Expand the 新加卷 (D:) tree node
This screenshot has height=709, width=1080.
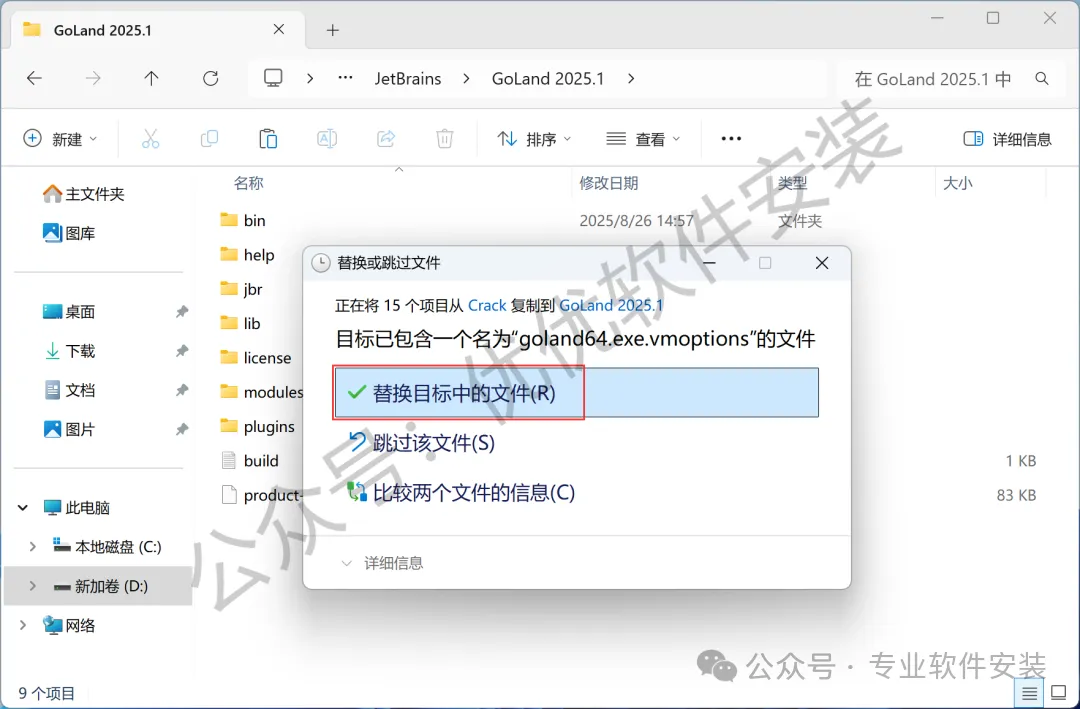click(32, 586)
